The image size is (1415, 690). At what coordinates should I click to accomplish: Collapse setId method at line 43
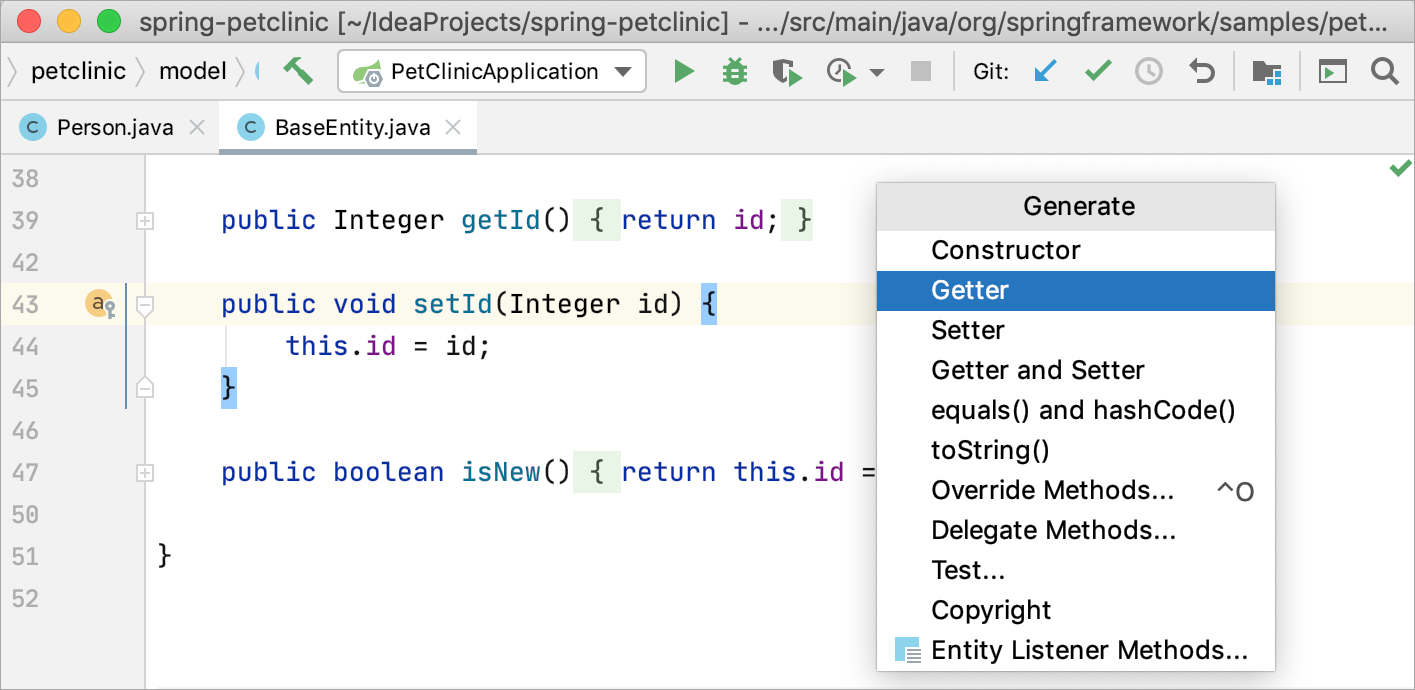click(145, 306)
